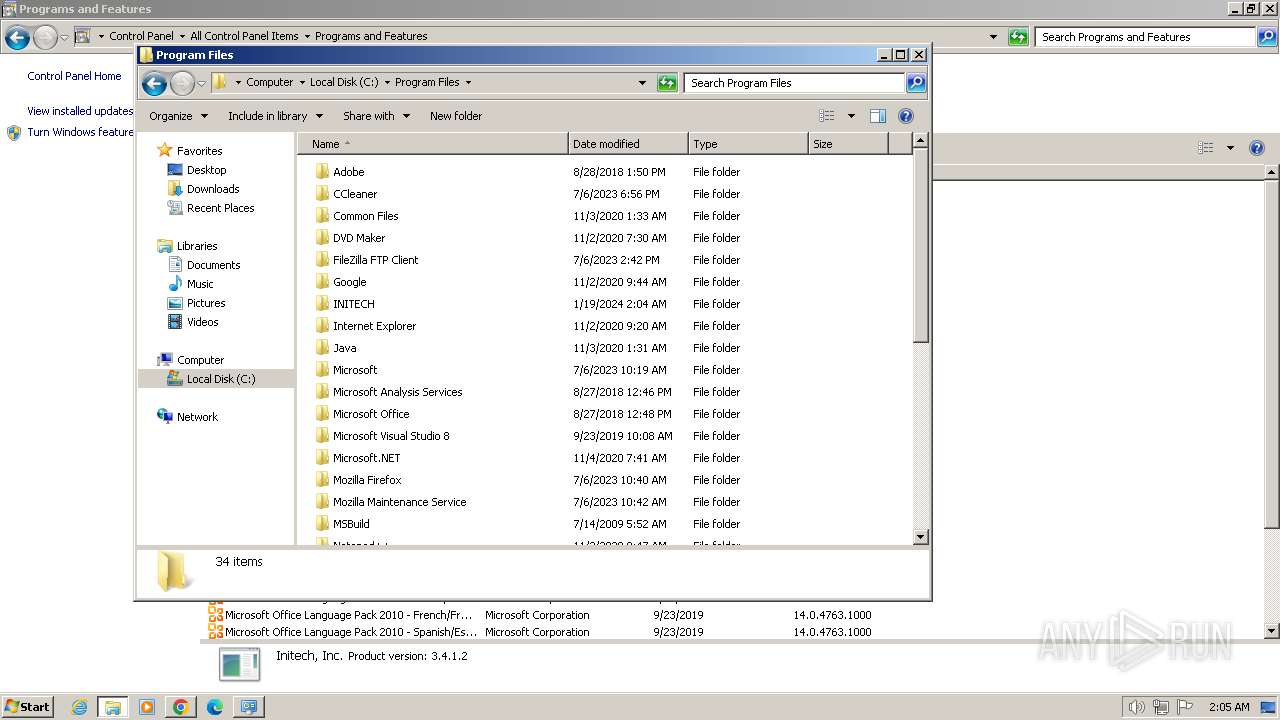This screenshot has height=720, width=1280.
Task: Sort by Name column header
Action: (x=432, y=144)
